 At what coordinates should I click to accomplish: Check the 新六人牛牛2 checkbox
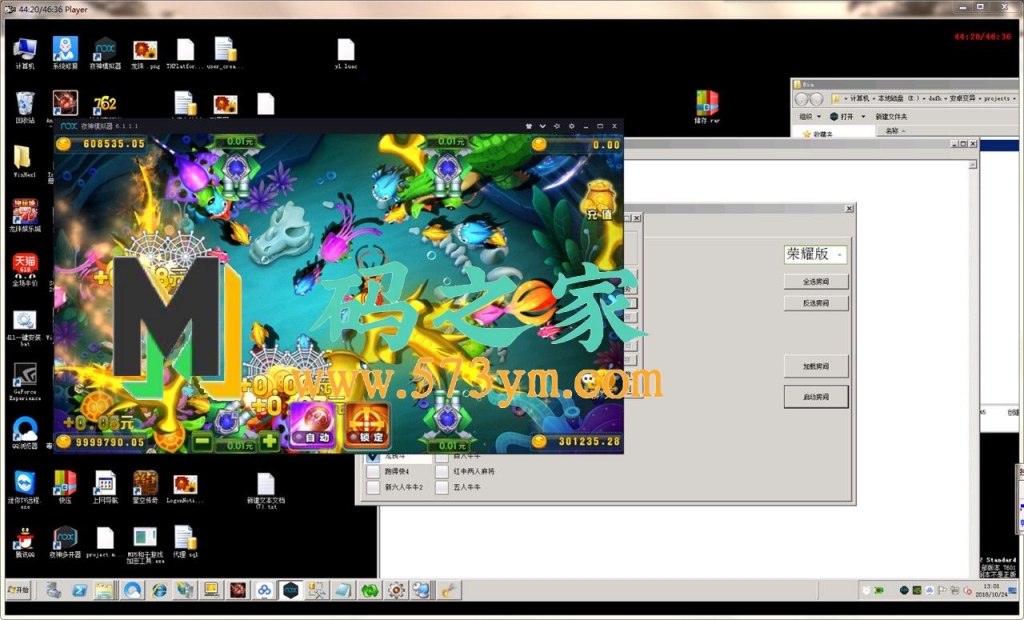pos(373,487)
